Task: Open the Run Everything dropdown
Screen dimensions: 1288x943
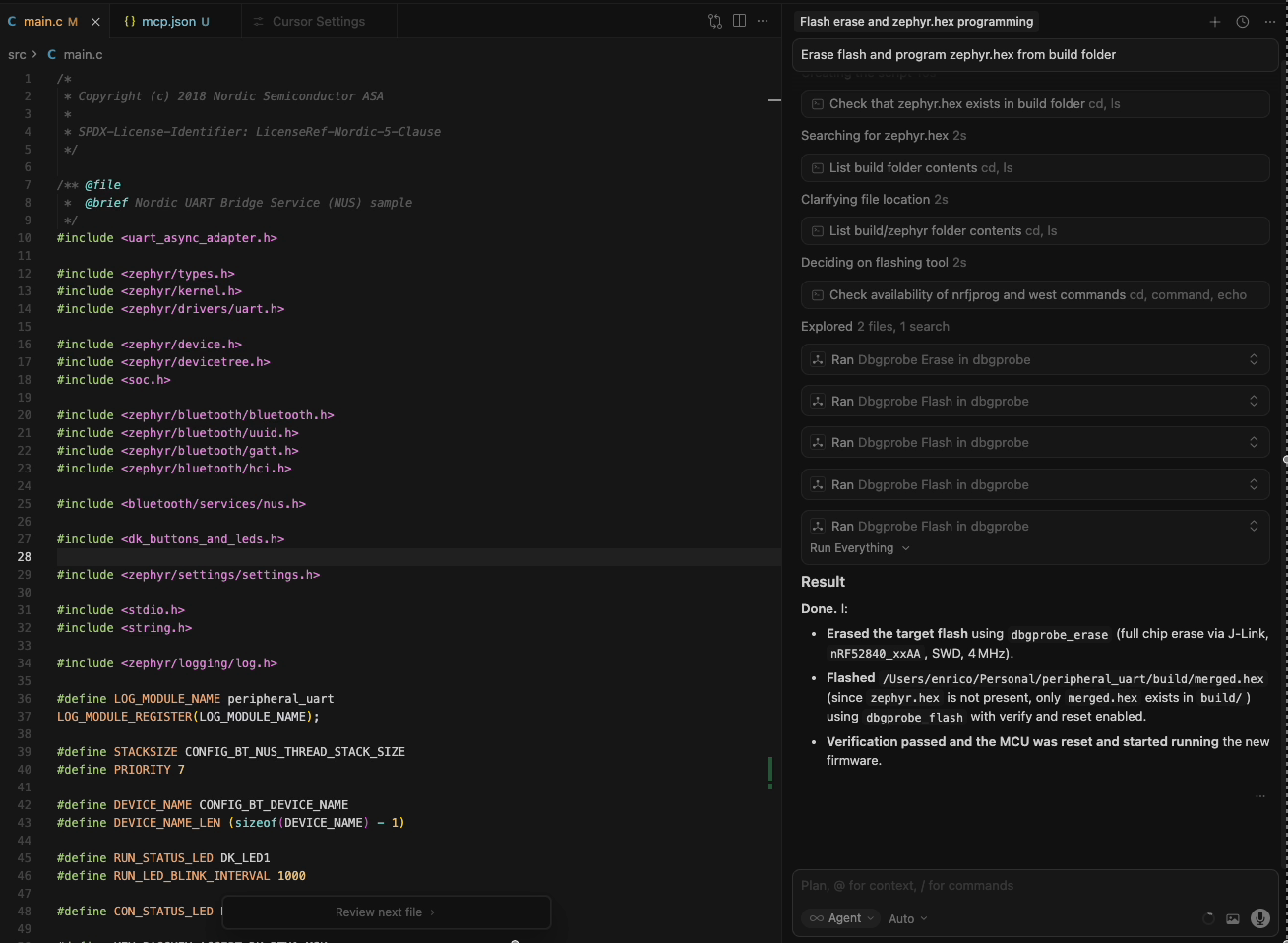Action: pyautogui.click(x=859, y=548)
